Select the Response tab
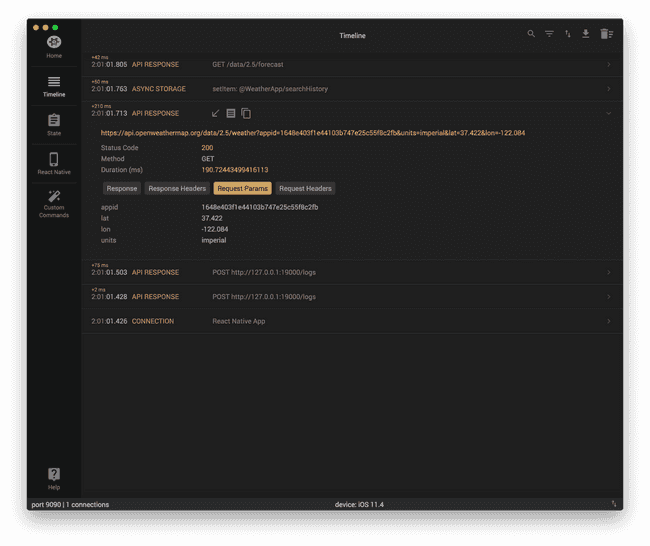The image size is (650, 546). (122, 188)
